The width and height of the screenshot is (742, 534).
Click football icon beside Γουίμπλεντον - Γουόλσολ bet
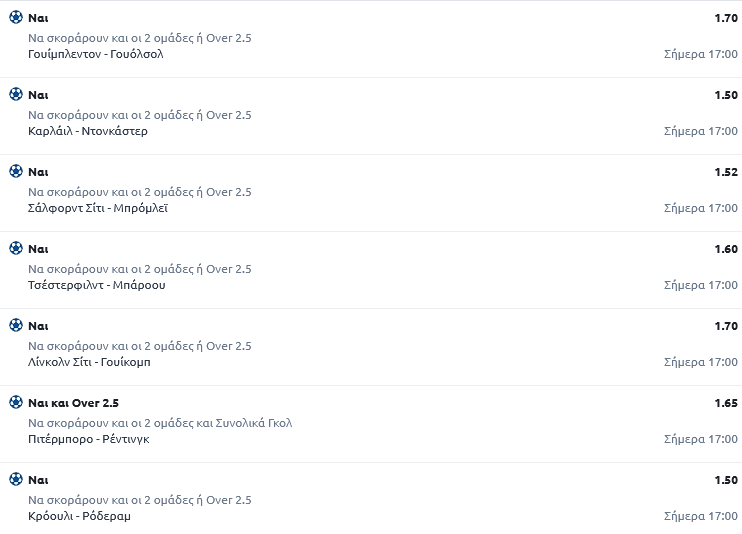pyautogui.click(x=16, y=17)
